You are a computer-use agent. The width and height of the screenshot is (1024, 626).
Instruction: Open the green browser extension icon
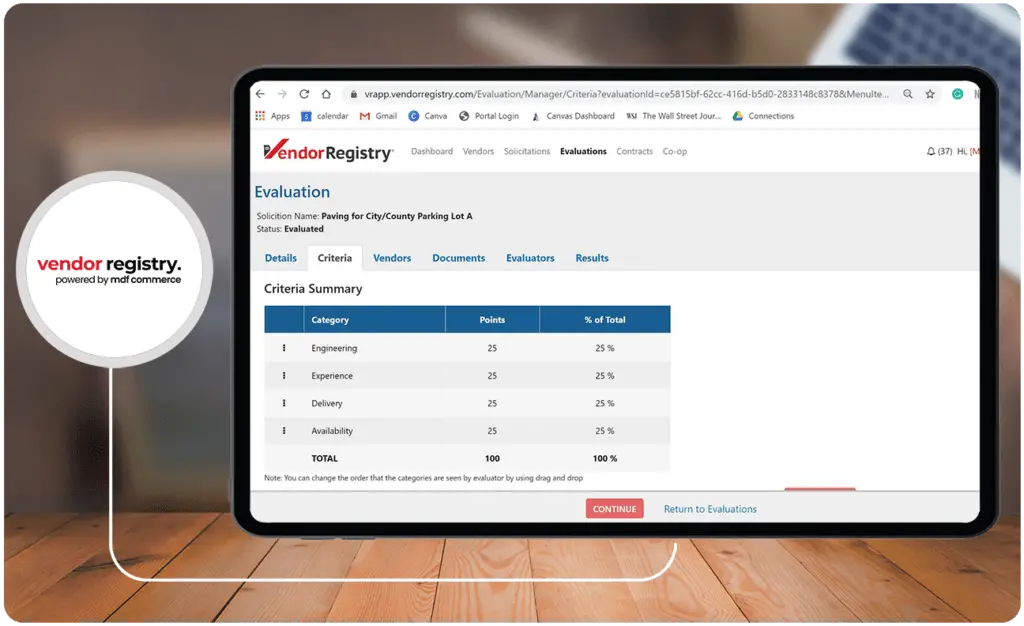[x=957, y=94]
